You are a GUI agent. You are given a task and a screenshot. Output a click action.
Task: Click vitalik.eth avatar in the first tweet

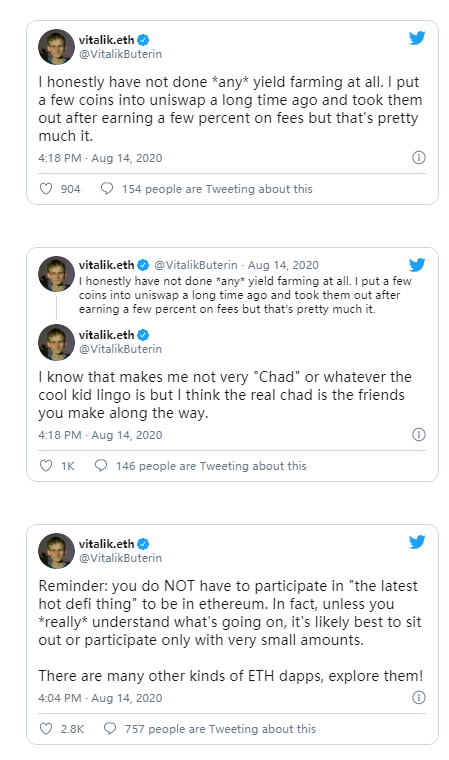click(x=56, y=47)
